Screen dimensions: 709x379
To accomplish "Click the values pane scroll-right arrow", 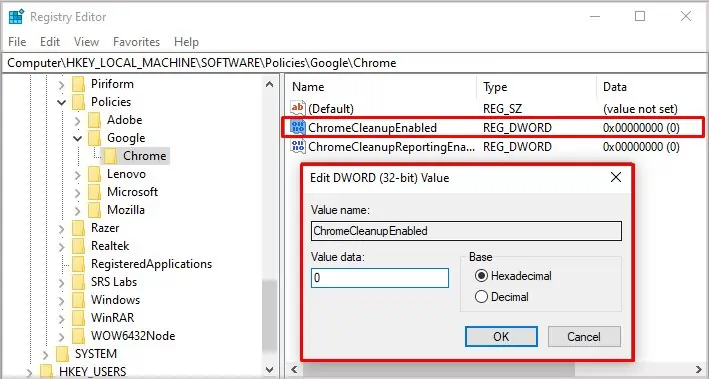I will tap(699, 370).
